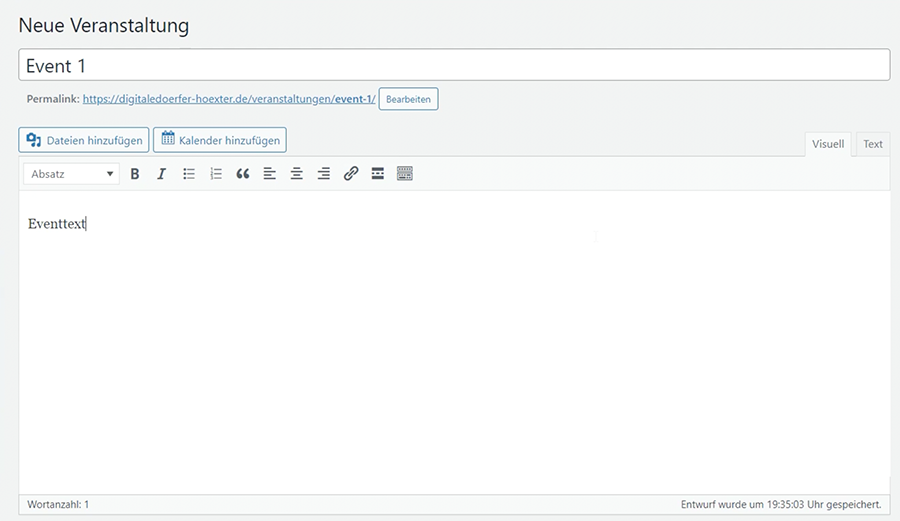This screenshot has width=900, height=521.
Task: Align text to the left
Action: pos(270,174)
